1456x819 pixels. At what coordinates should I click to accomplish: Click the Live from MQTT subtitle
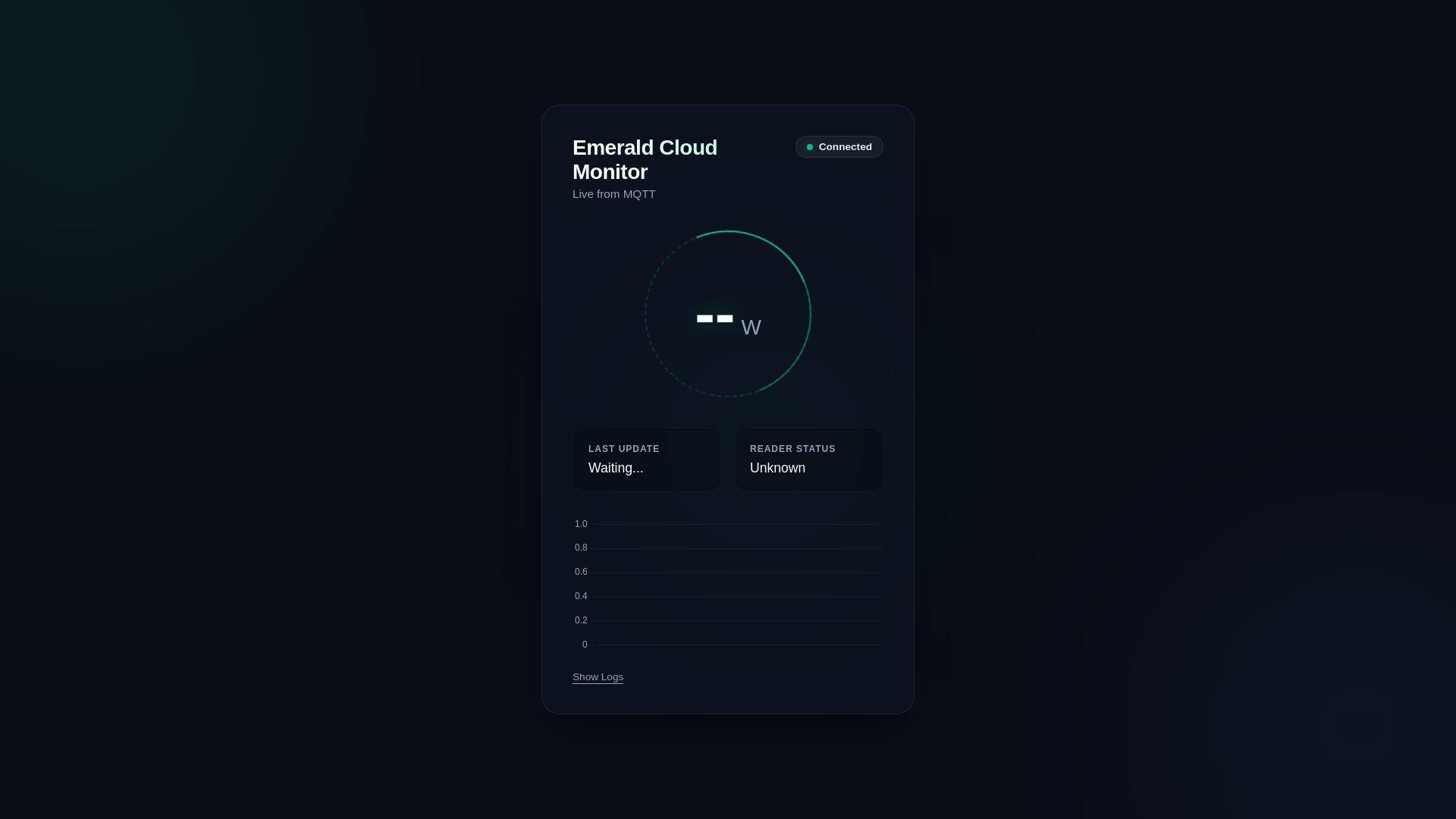(613, 194)
